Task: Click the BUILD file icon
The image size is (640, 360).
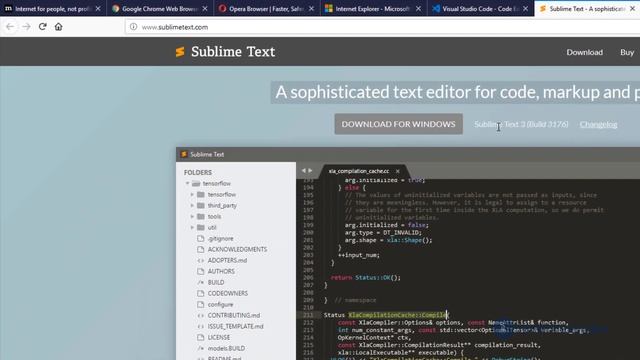Action: (x=201, y=282)
